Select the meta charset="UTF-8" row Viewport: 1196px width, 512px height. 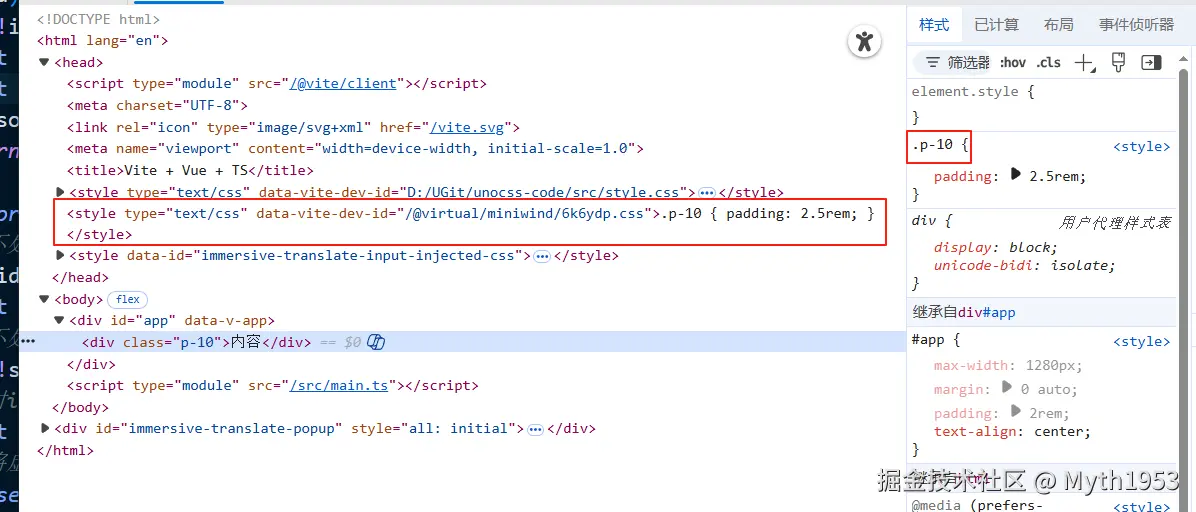(157, 105)
